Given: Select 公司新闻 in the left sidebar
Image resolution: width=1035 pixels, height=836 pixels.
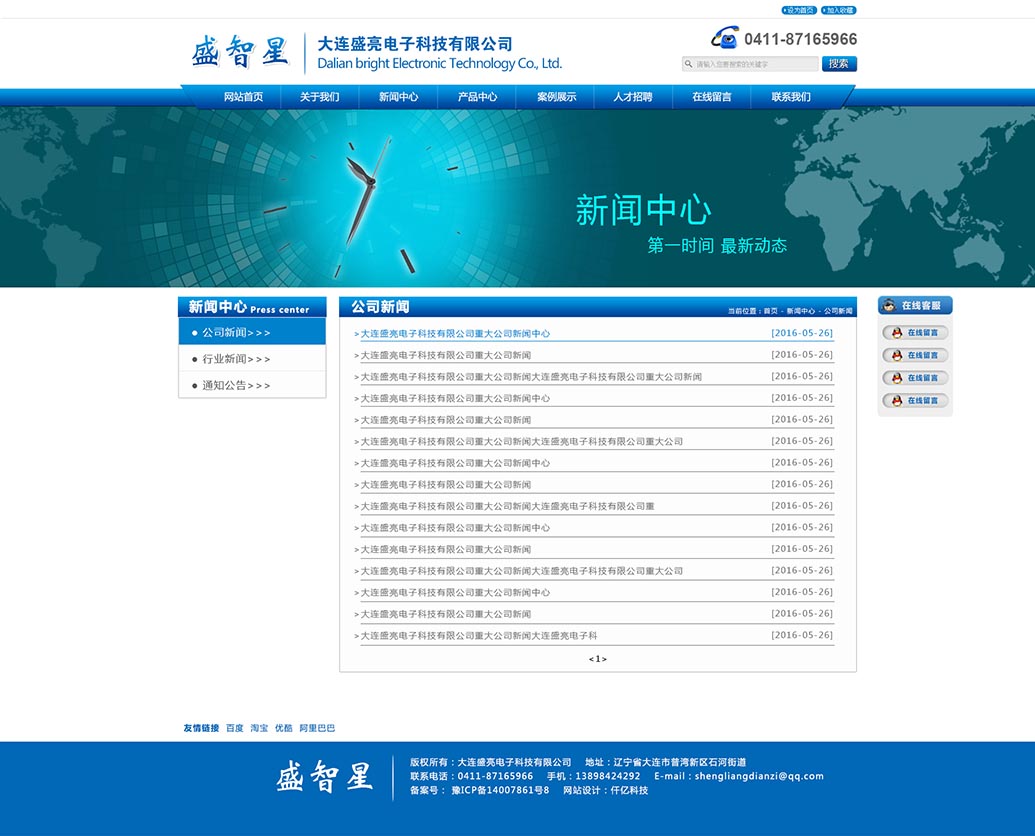Looking at the screenshot, I should pyautogui.click(x=236, y=333).
